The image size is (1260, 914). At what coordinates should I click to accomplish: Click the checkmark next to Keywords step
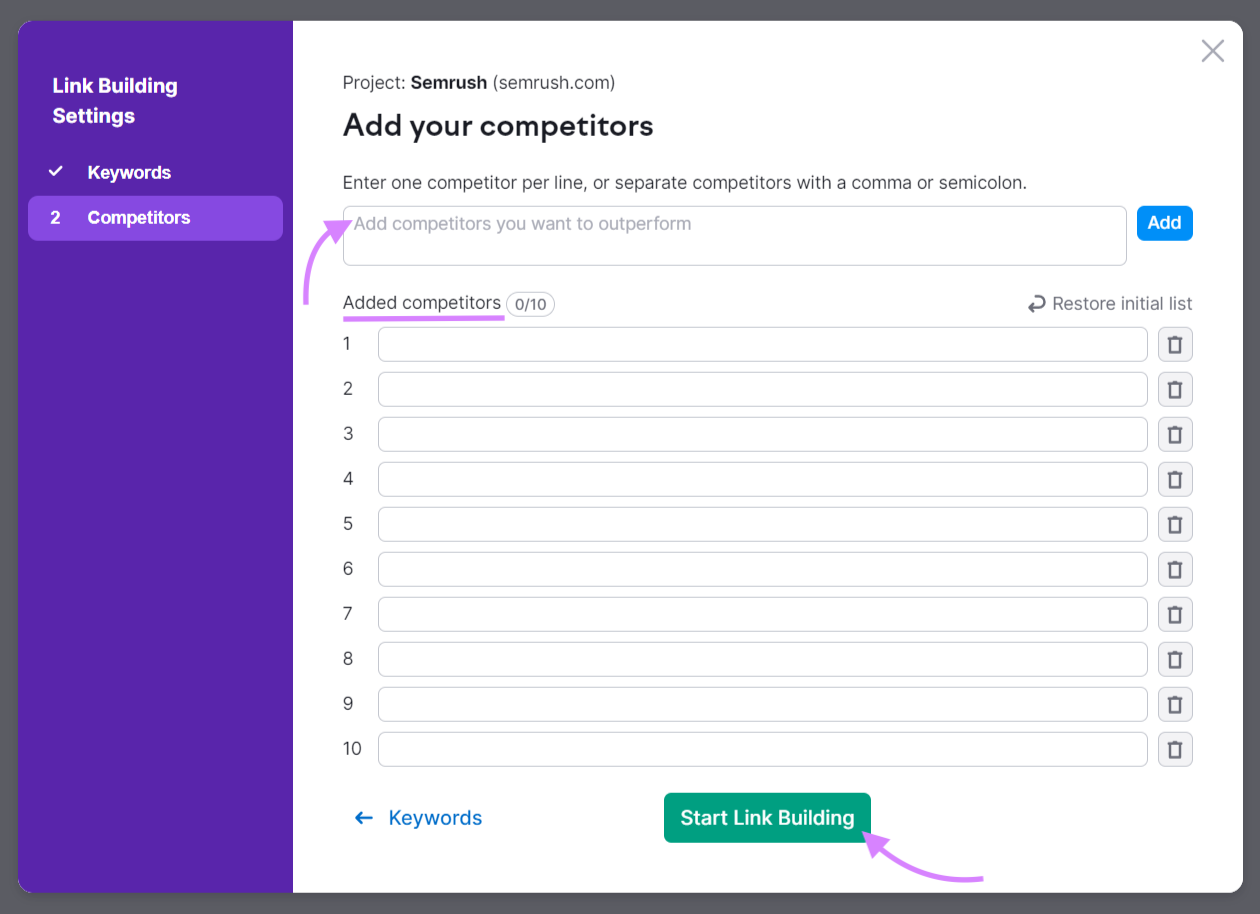[57, 171]
